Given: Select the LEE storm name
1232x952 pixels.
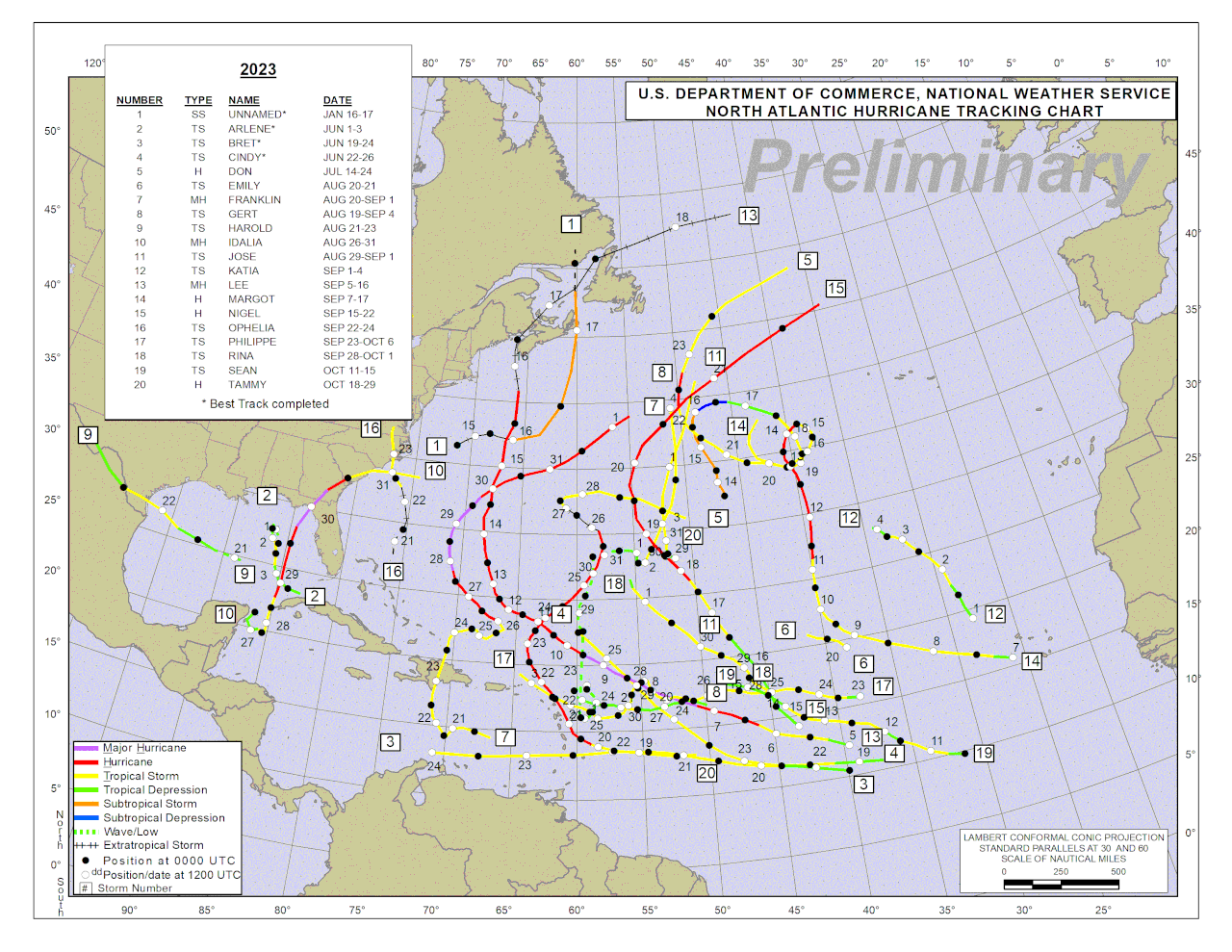Looking at the screenshot, I should pyautogui.click(x=238, y=285).
